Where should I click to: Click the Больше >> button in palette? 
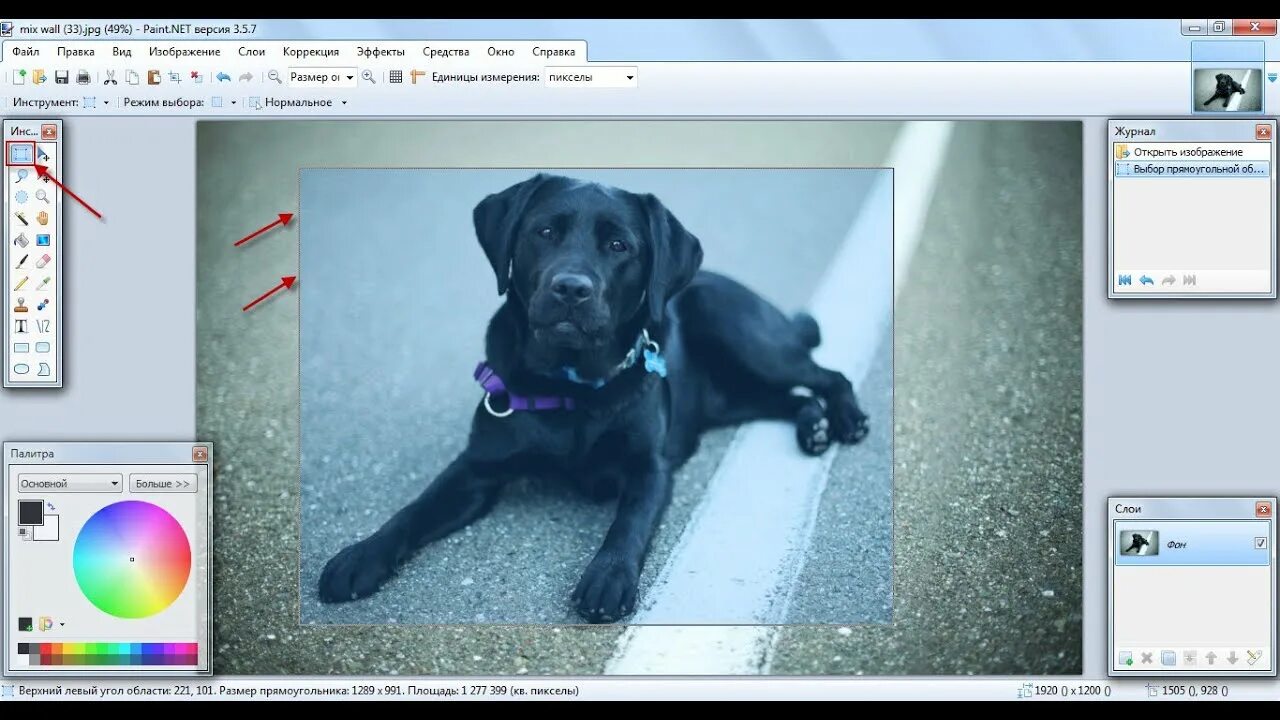163,483
